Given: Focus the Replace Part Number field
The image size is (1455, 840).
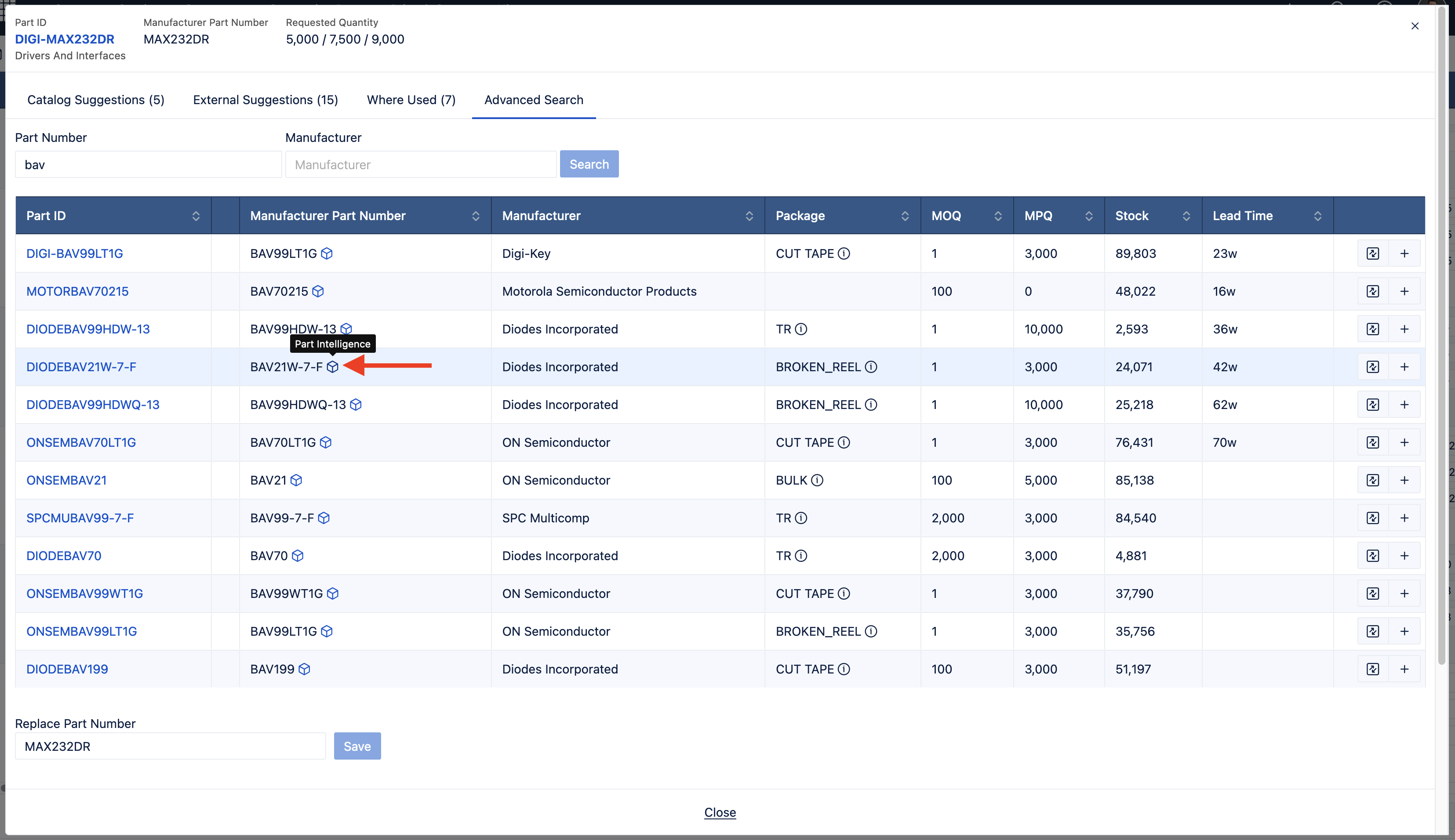Looking at the screenshot, I should point(170,746).
